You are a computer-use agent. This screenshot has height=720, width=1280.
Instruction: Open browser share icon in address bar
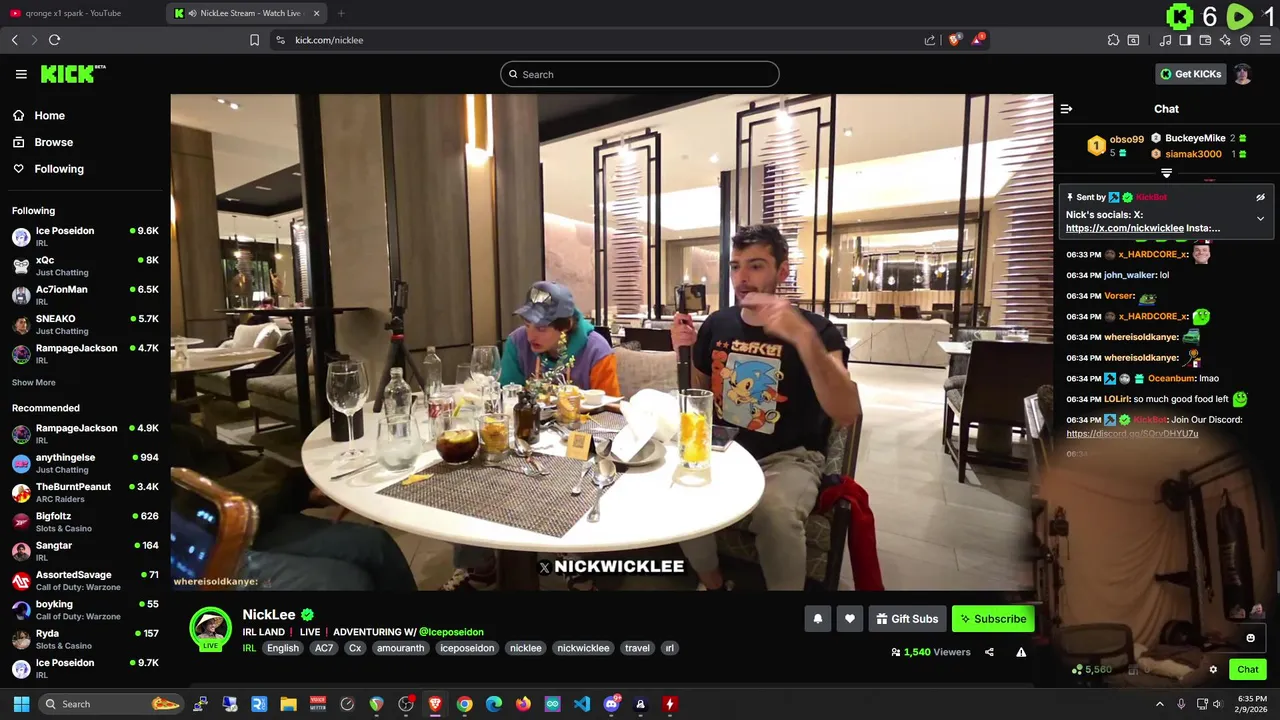coord(930,40)
